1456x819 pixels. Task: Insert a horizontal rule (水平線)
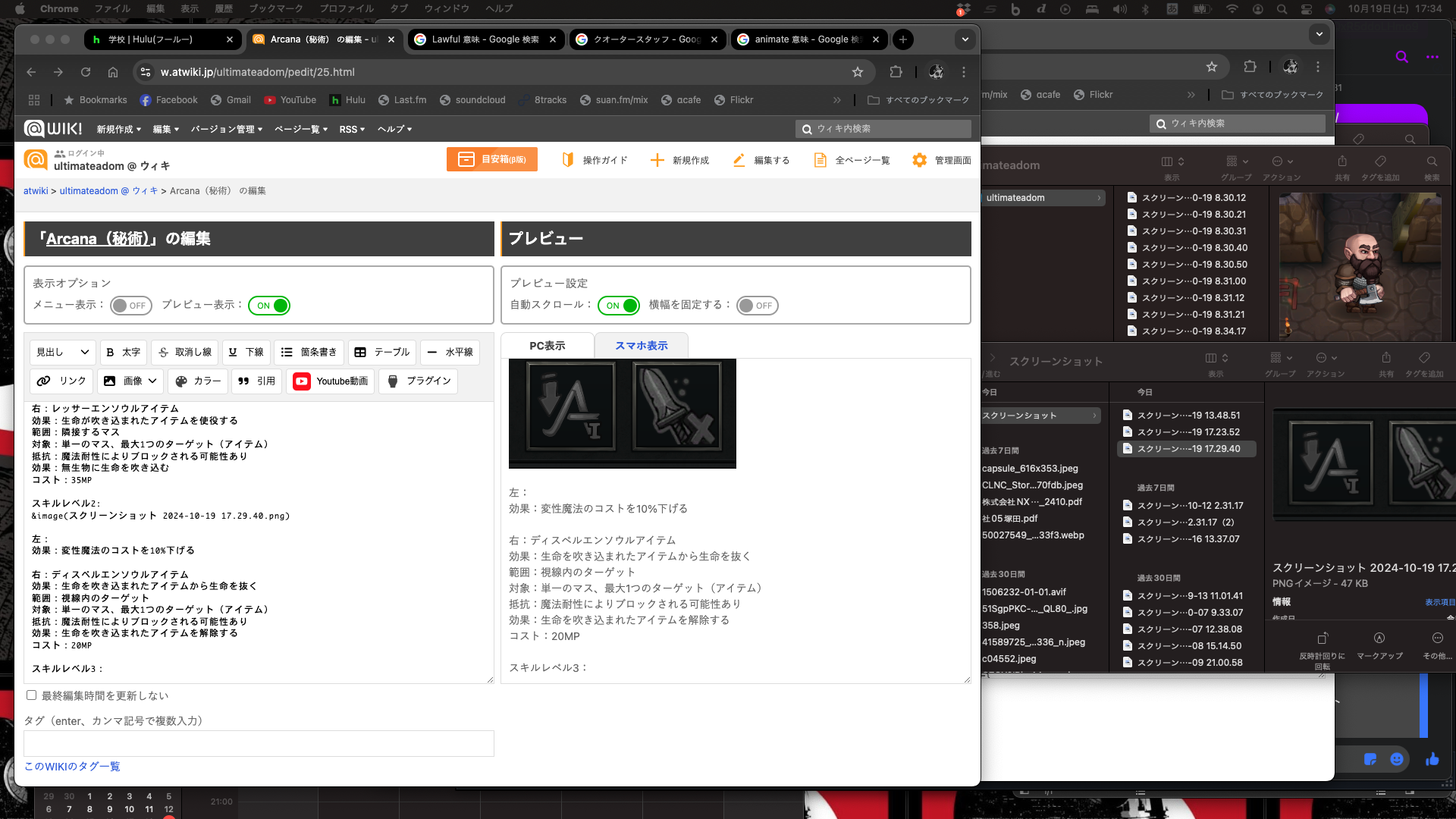(450, 352)
